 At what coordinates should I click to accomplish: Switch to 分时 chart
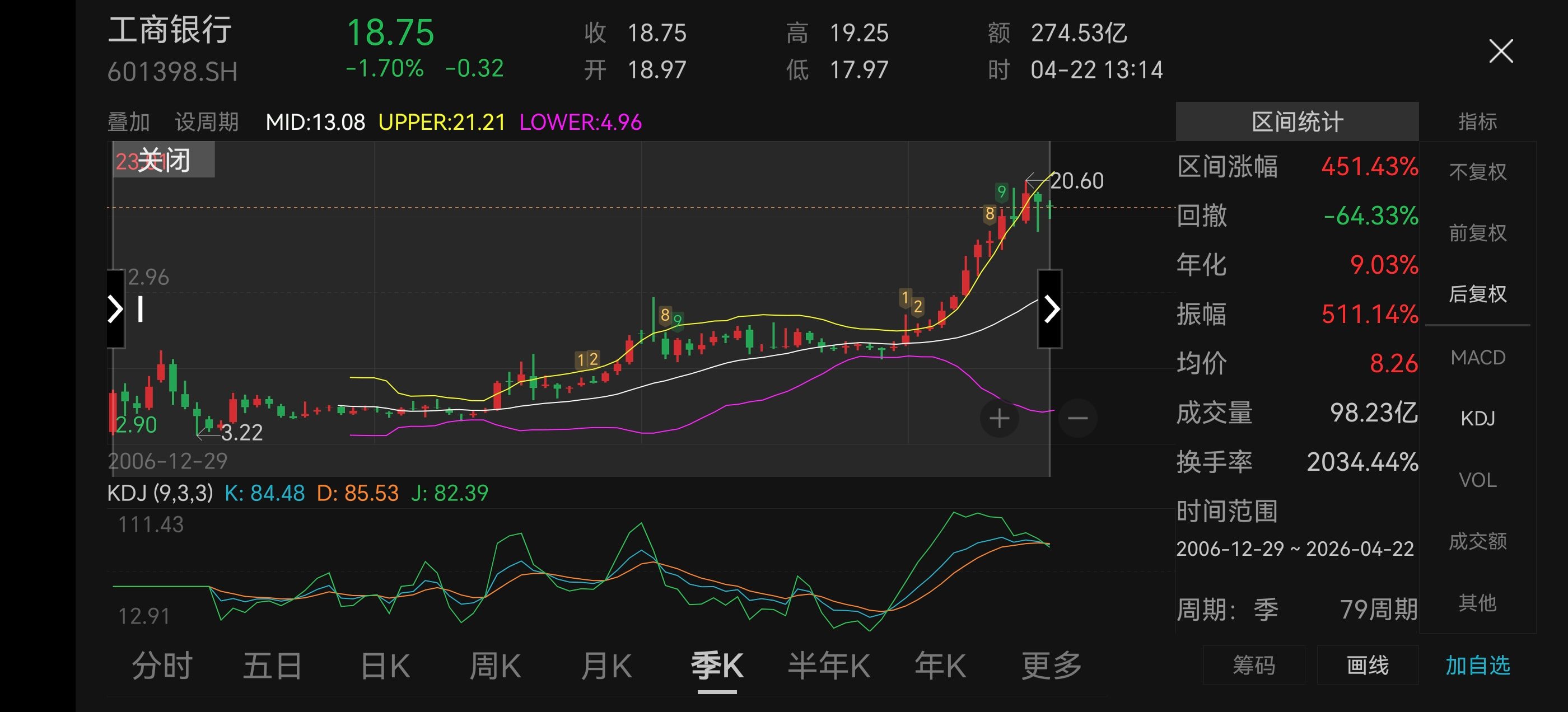click(162, 665)
